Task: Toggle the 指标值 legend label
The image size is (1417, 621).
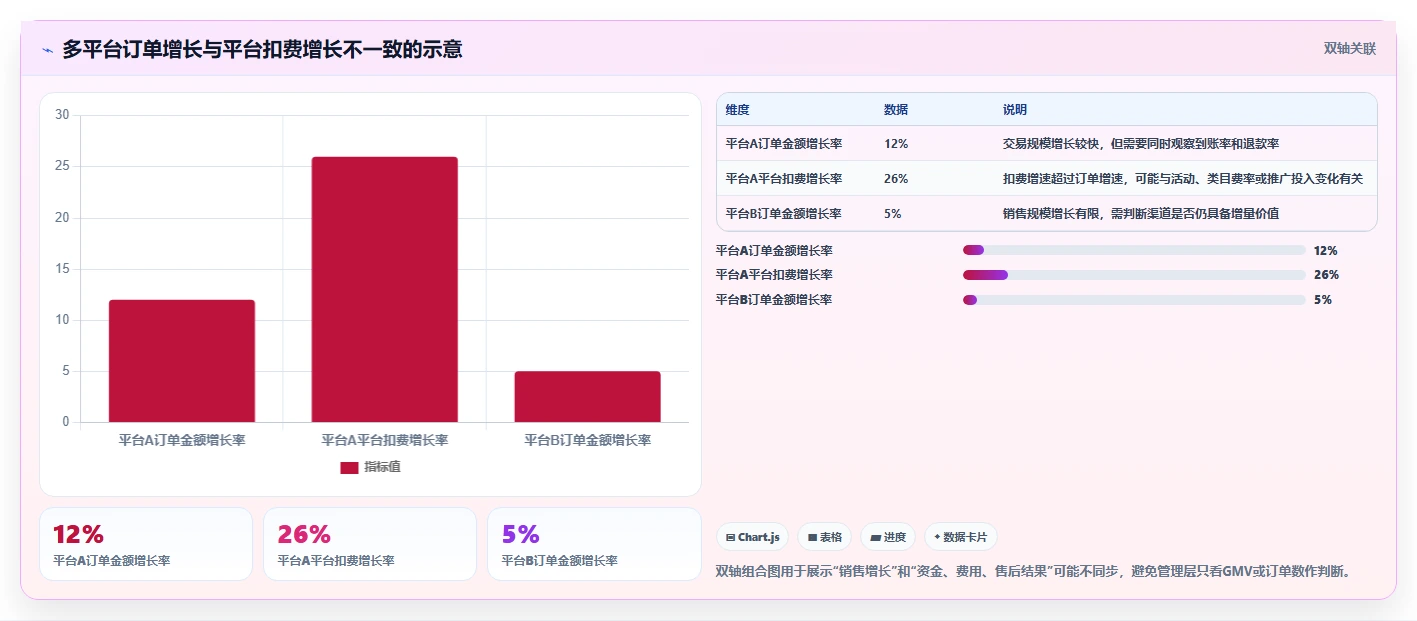Action: click(382, 467)
